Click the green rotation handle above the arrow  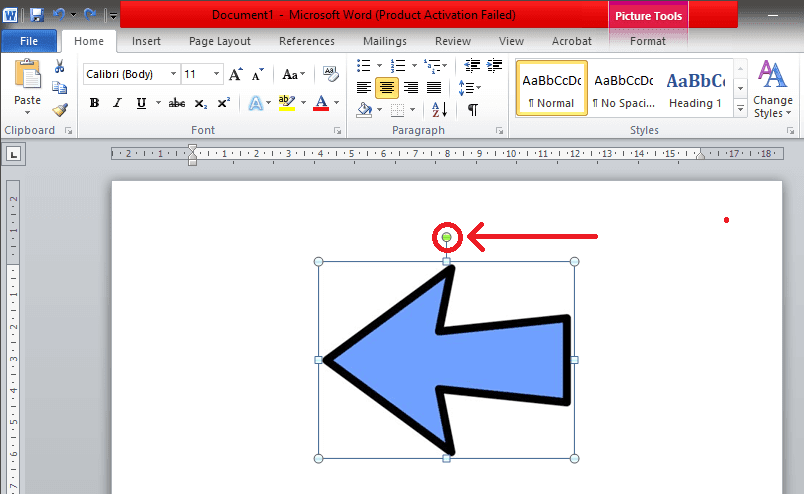click(x=447, y=237)
